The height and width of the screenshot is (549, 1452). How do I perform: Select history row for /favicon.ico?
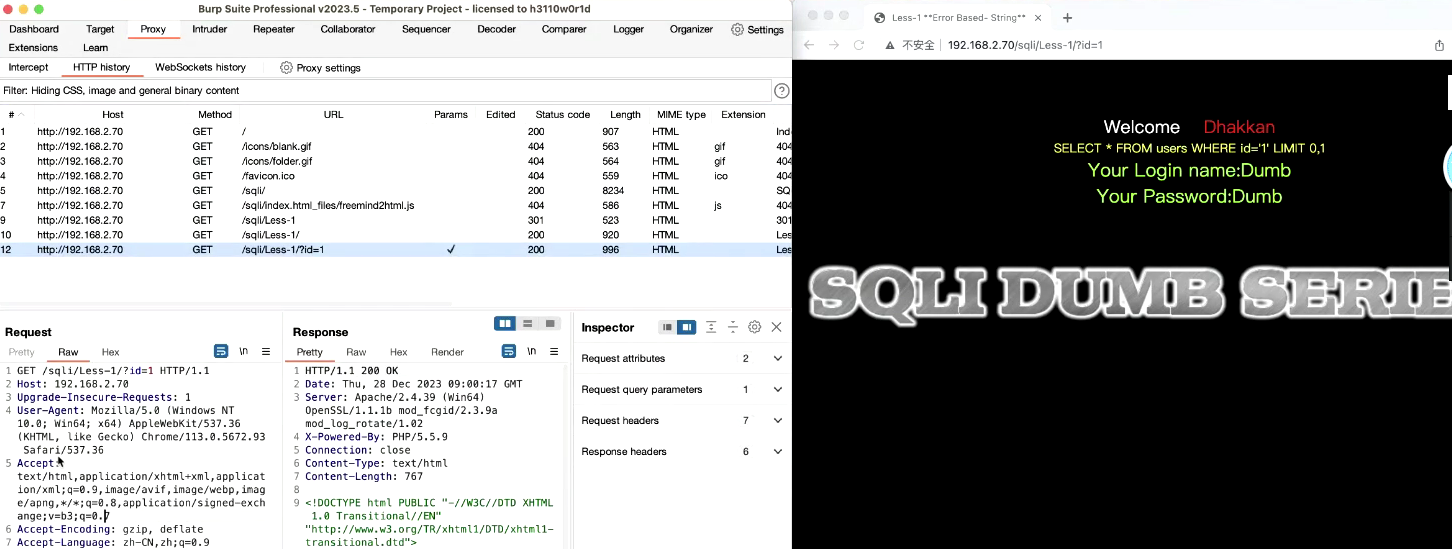coord(395,176)
